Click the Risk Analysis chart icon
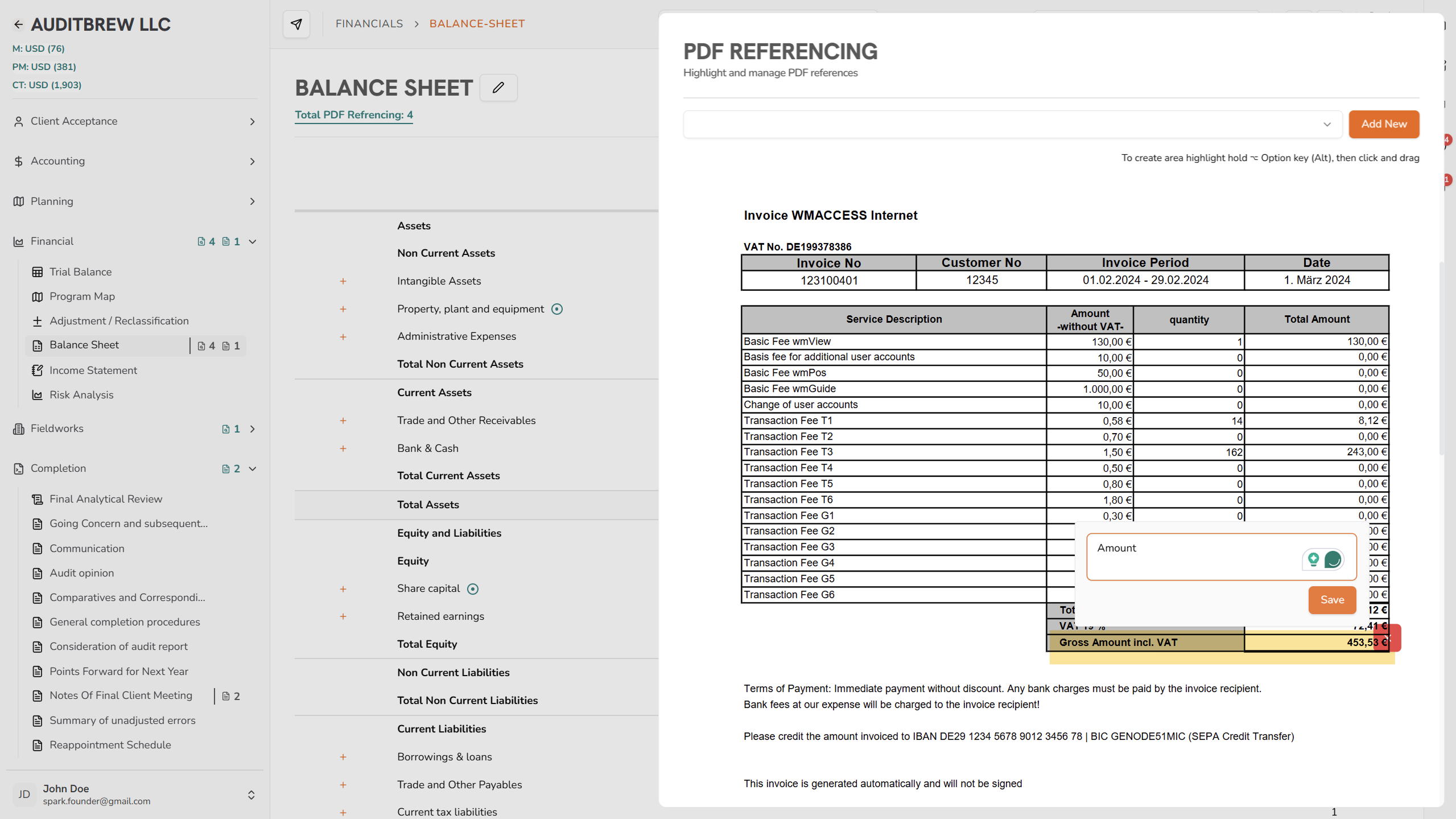The width and height of the screenshot is (1456, 819). (x=36, y=394)
